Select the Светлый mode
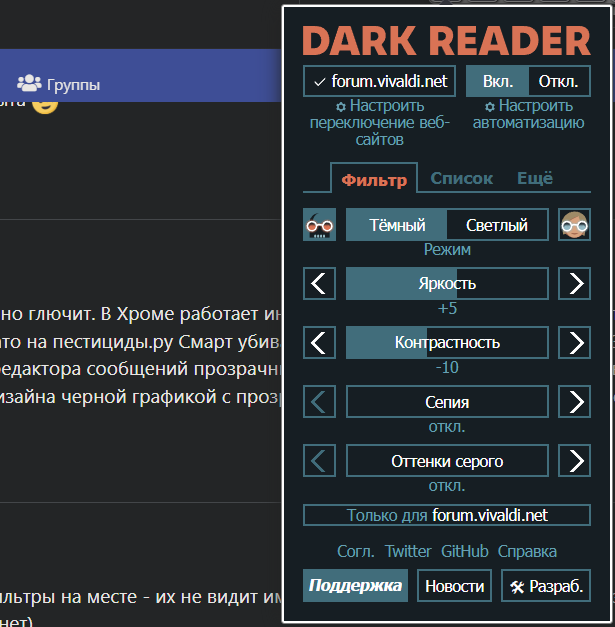 [497, 225]
